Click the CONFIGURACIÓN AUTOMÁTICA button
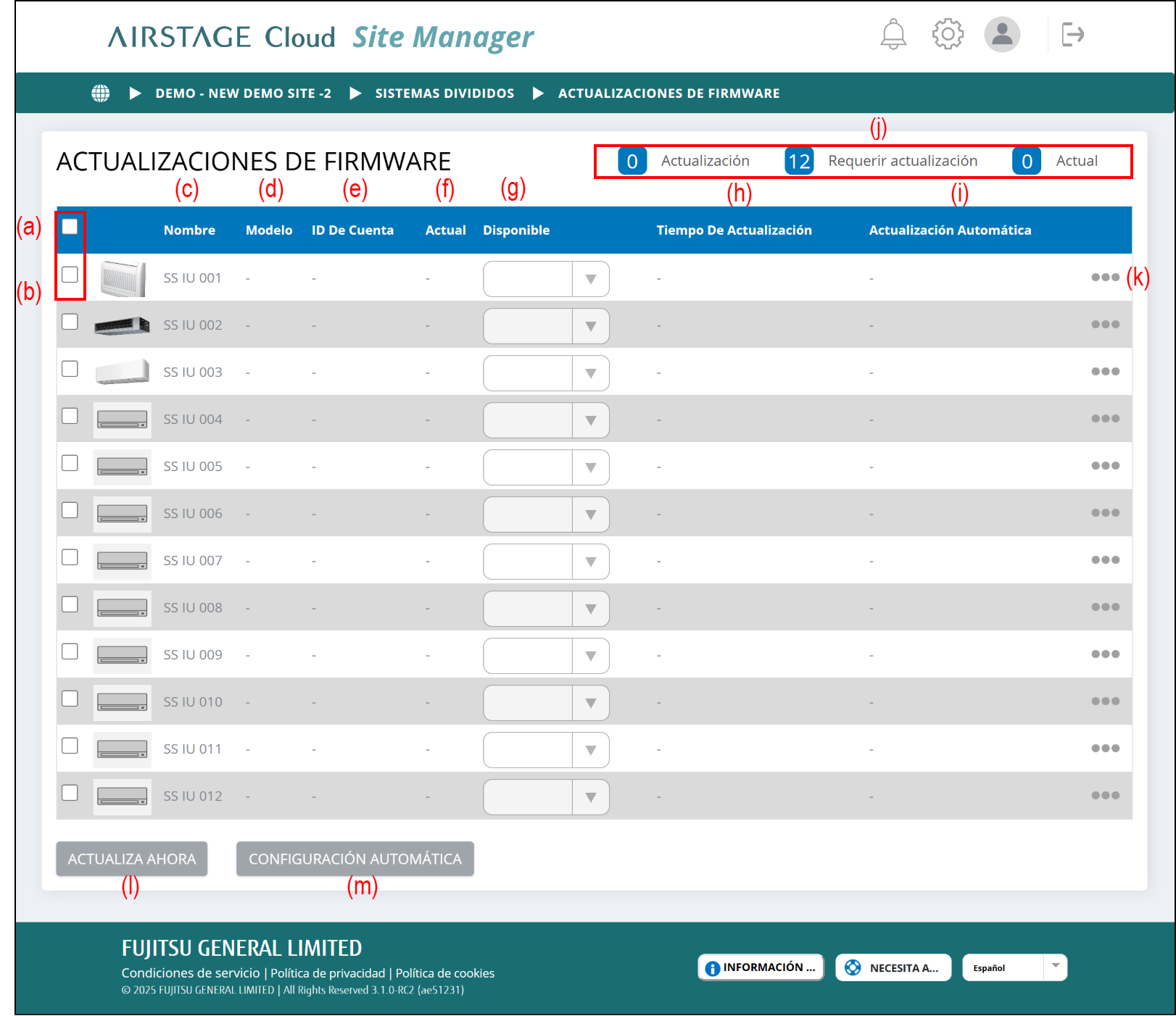Image resolution: width=1176 pixels, height=1016 pixels. (x=355, y=859)
